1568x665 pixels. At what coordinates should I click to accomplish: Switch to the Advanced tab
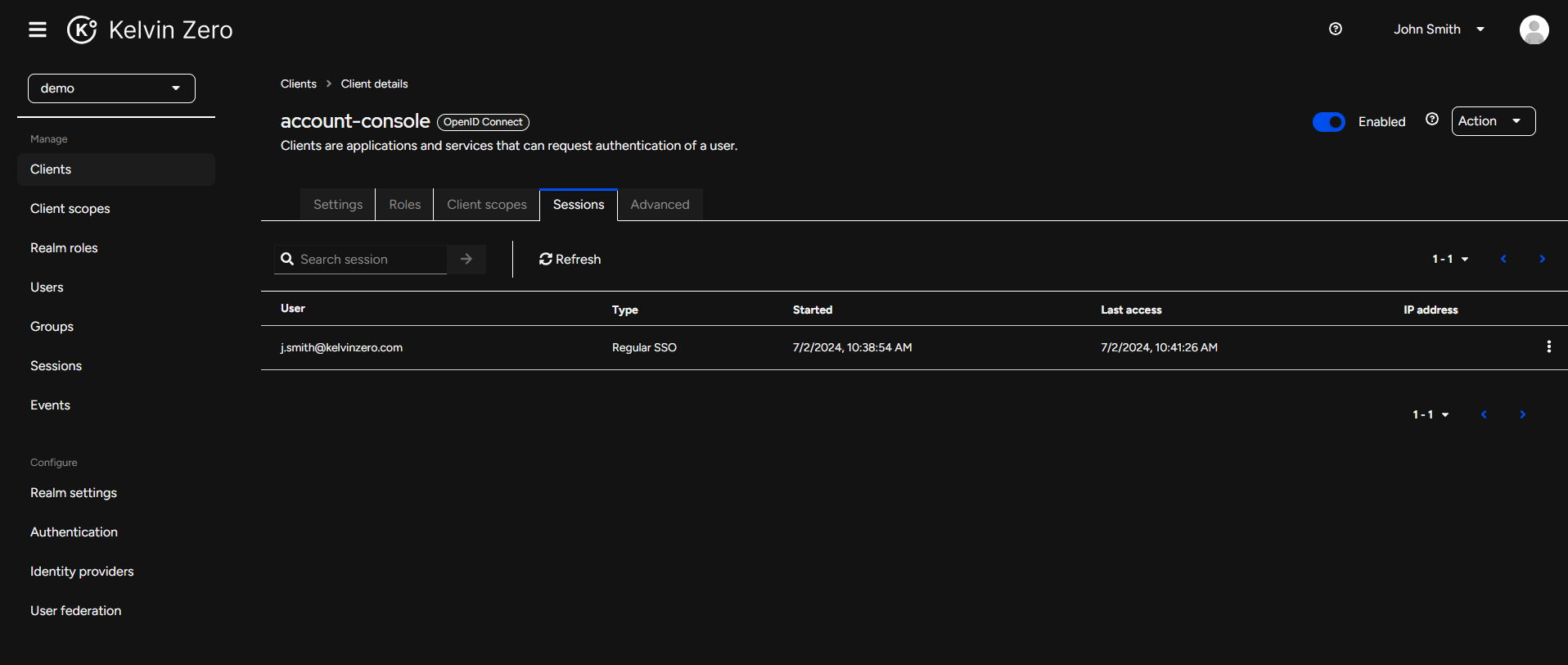click(660, 205)
